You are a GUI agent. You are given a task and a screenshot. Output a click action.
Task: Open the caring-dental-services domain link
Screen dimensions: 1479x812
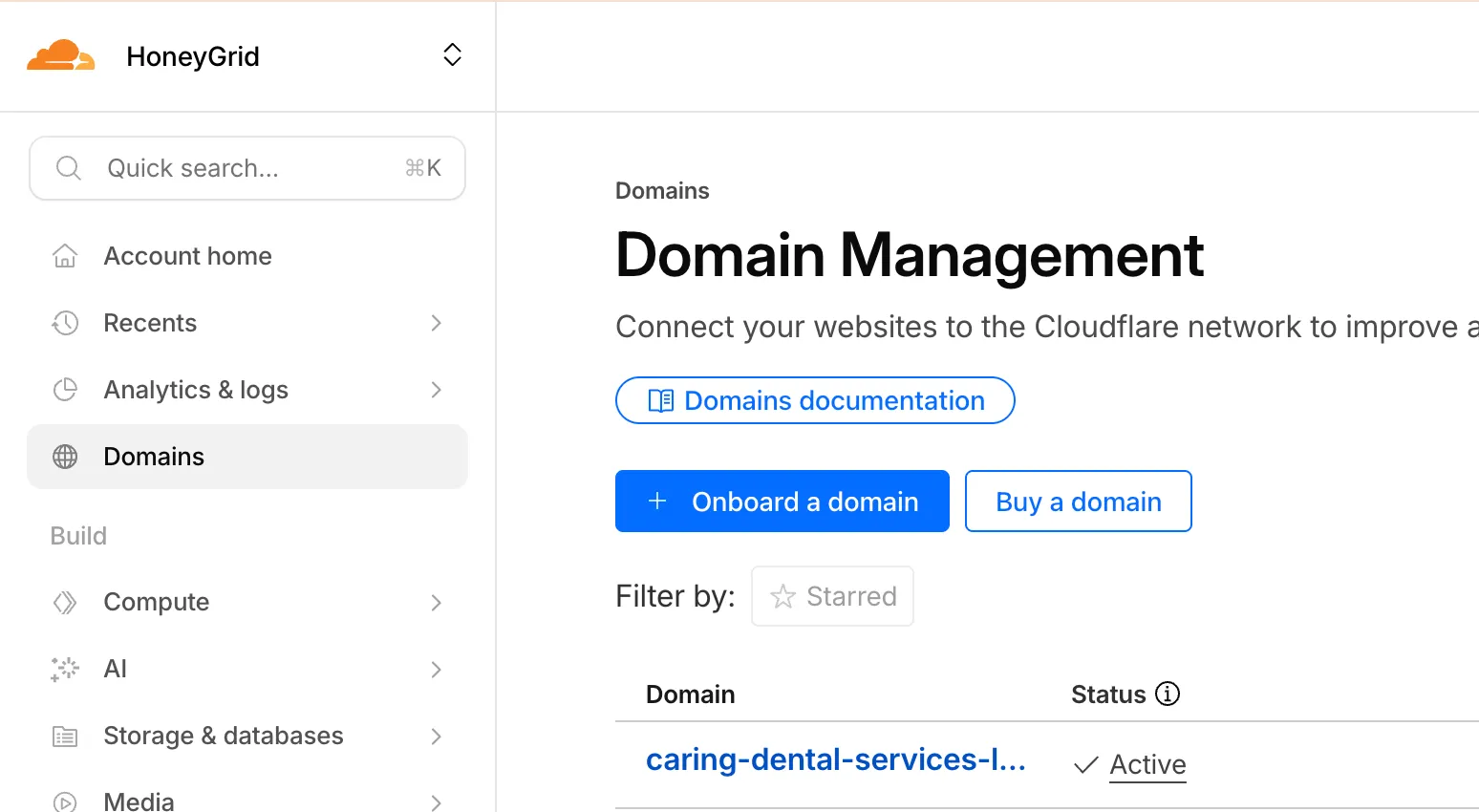tap(836, 759)
